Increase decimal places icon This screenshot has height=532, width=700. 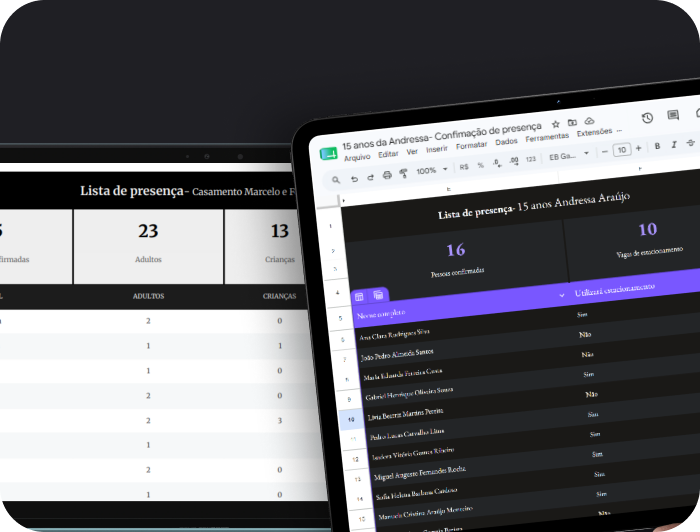pos(514,161)
